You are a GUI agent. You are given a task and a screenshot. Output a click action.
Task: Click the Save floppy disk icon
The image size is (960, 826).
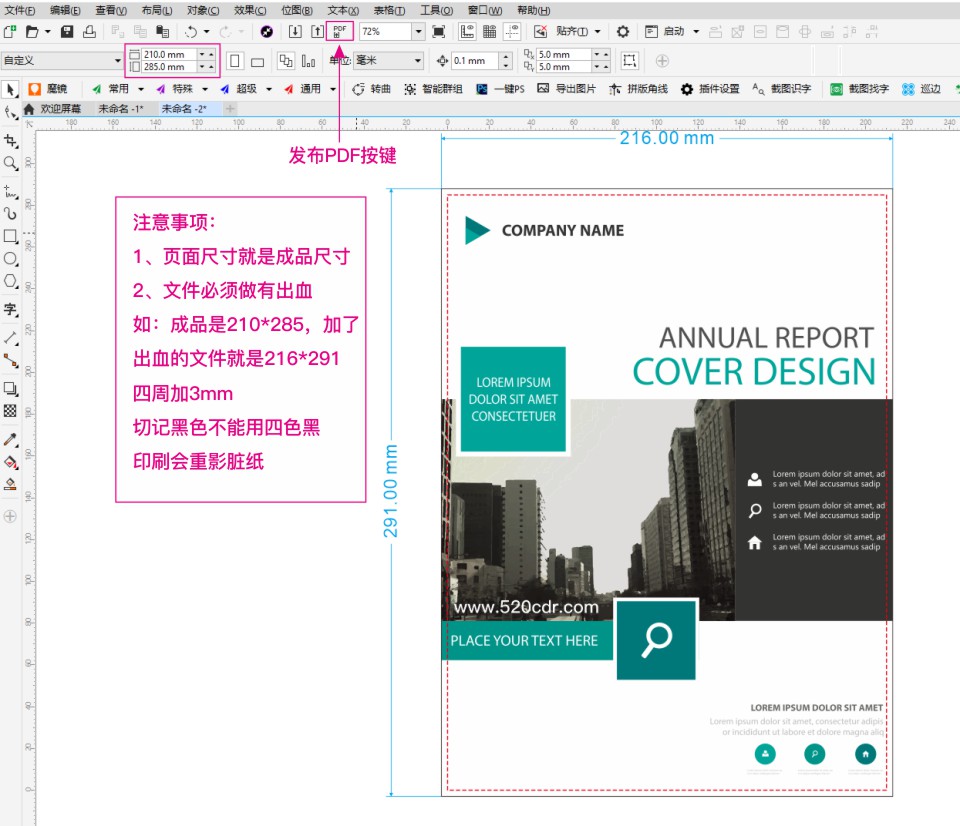click(67, 31)
